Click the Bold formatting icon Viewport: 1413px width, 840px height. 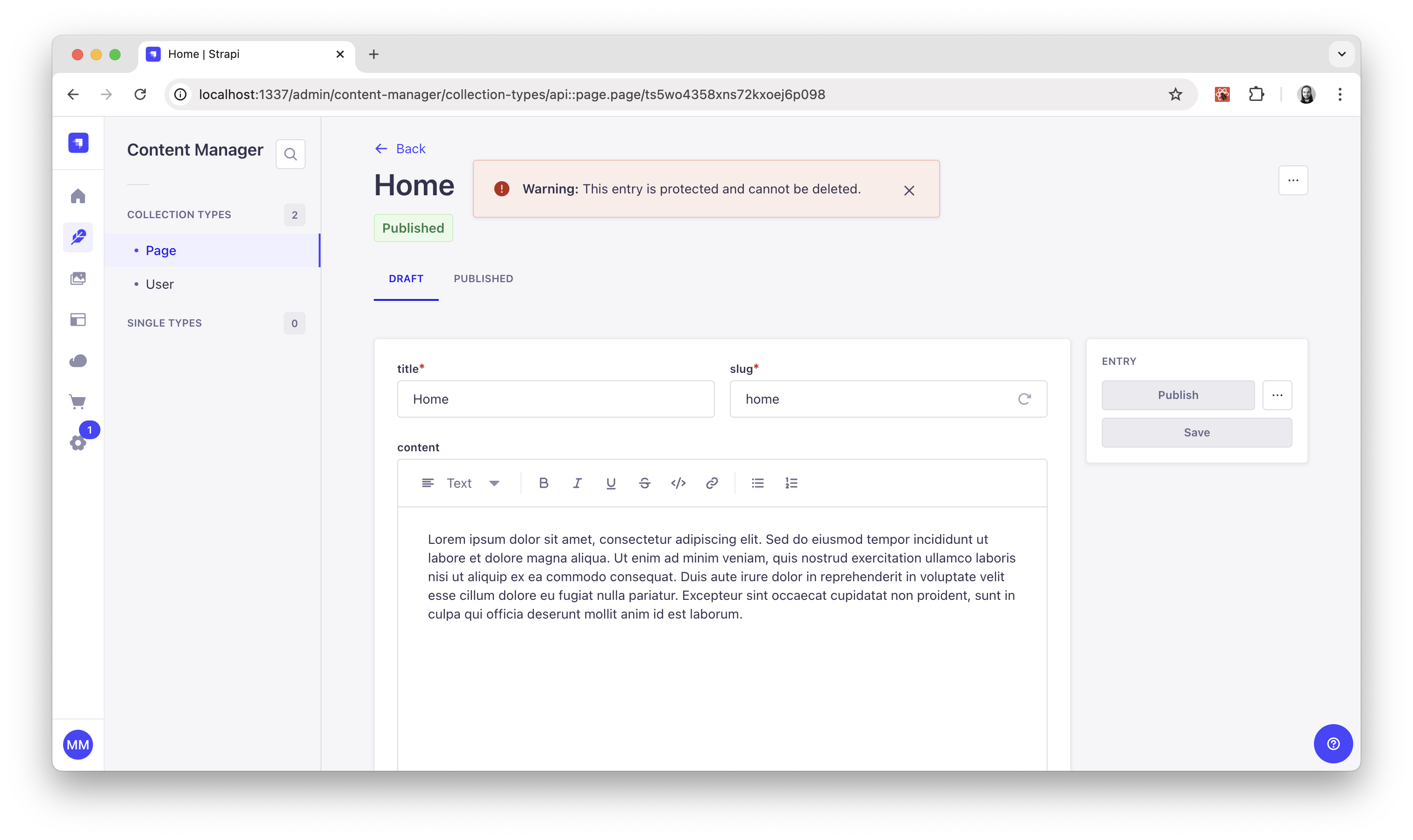click(x=543, y=483)
